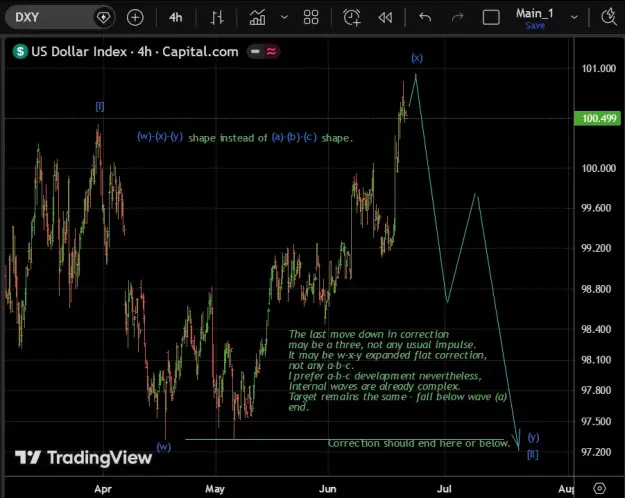Image resolution: width=625 pixels, height=498 pixels.
Task: Click the current price label 100.499
Action: 597,118
